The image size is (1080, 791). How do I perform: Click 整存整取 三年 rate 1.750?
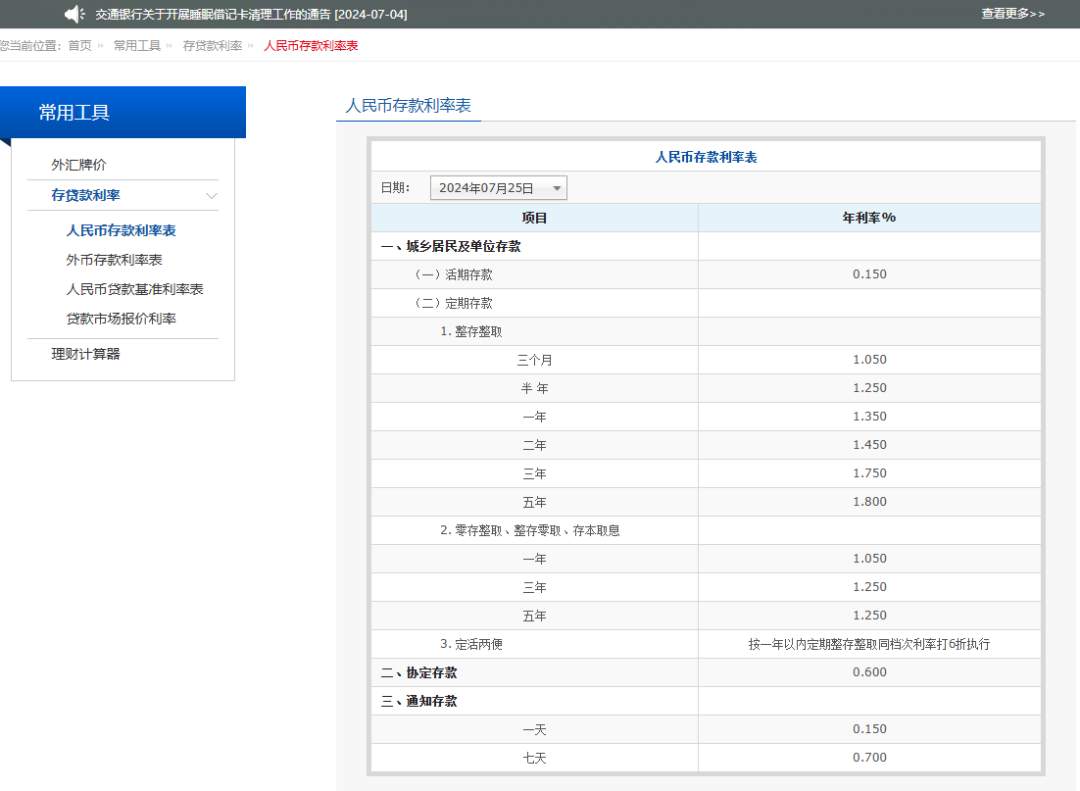[870, 473]
